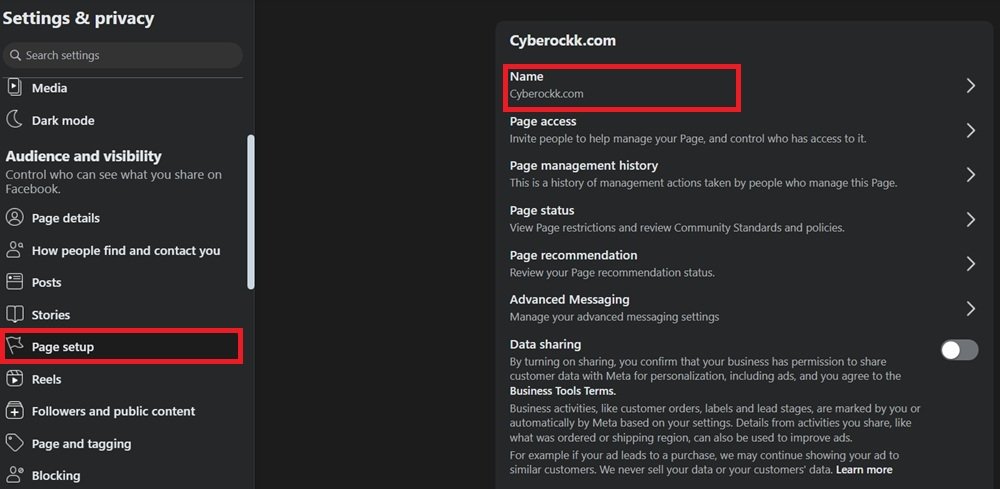1000x489 pixels.
Task: Click the Blocking icon in sidebar
Action: coord(14,475)
